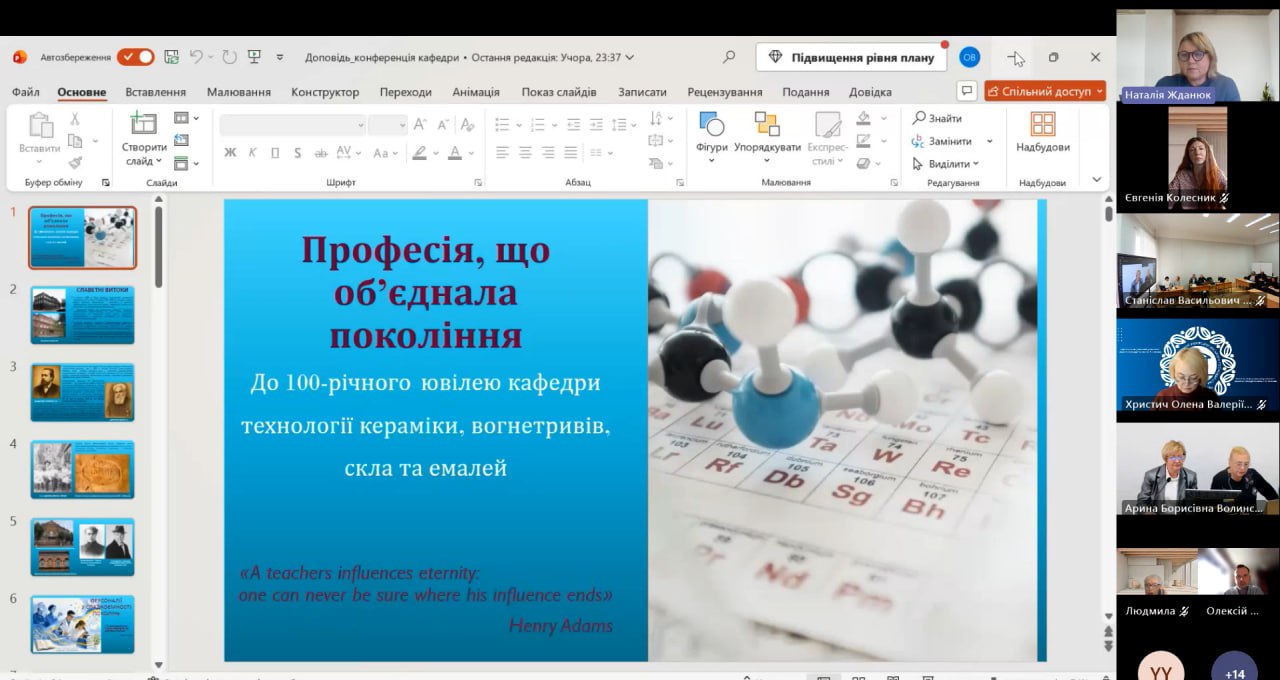Open the Фігури shapes gallery
The height and width of the screenshot is (680, 1280).
[x=712, y=139]
